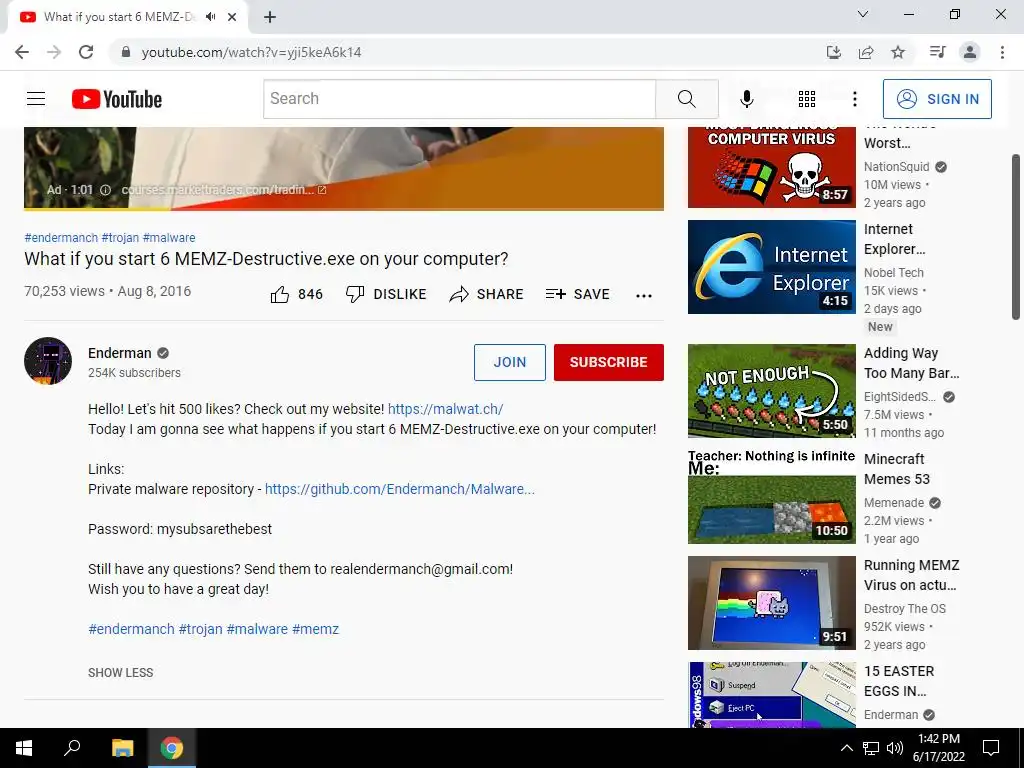Click #trojan hashtag above the title
Image resolution: width=1024 pixels, height=768 pixels.
[120, 238]
